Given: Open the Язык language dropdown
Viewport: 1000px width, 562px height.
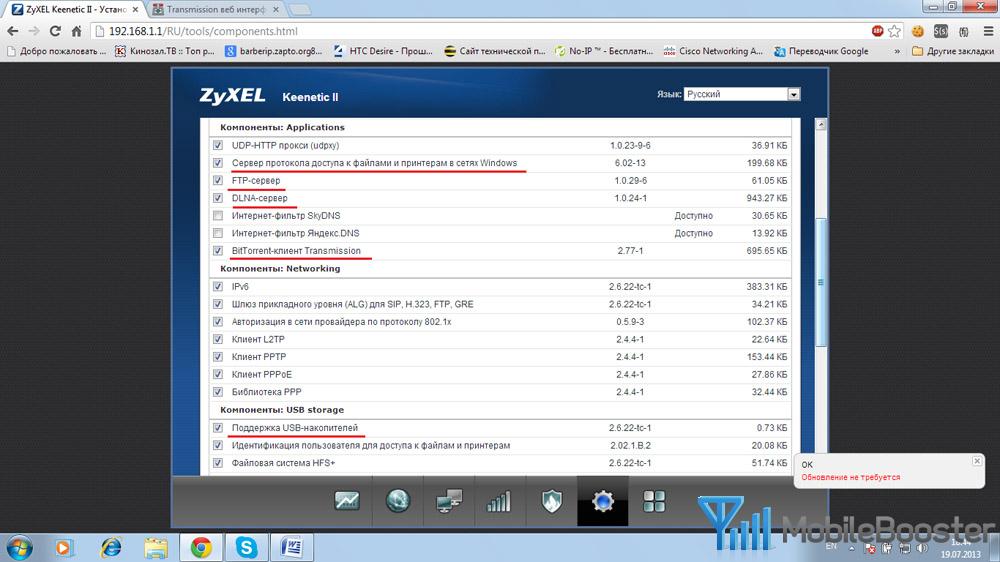Looking at the screenshot, I should tap(742, 94).
